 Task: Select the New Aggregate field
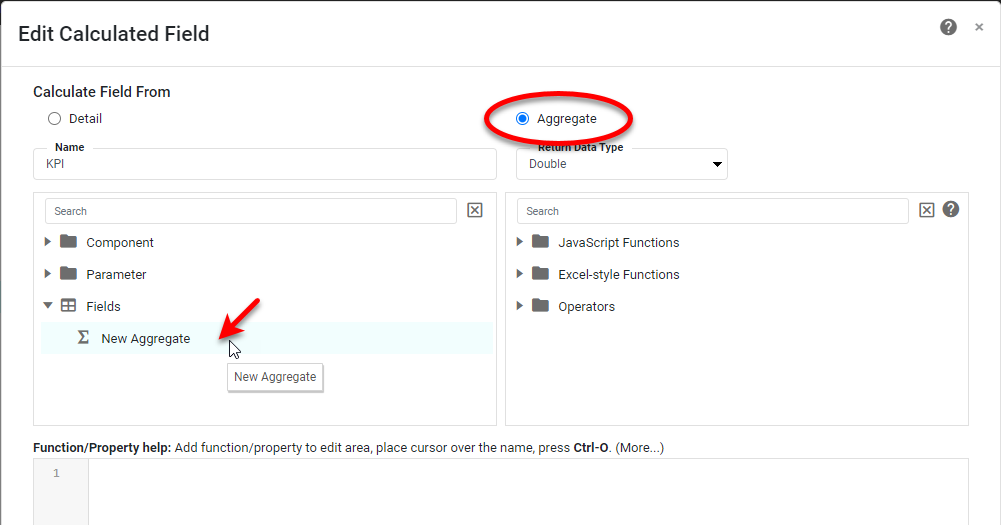tap(146, 339)
